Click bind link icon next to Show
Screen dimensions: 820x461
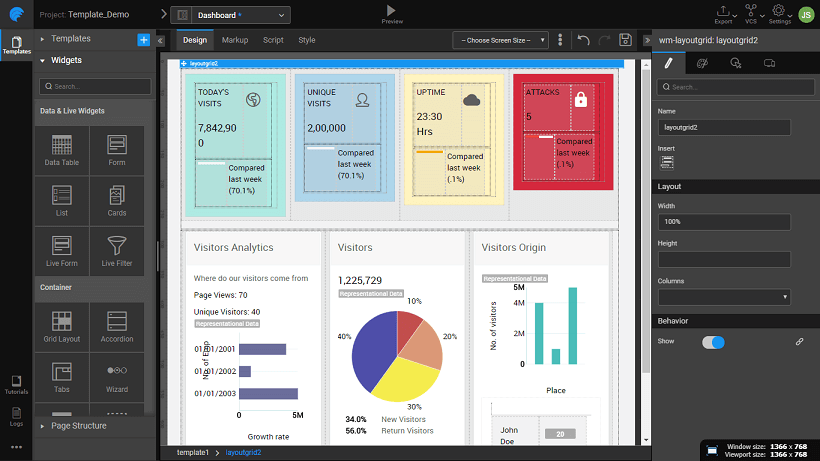799,342
